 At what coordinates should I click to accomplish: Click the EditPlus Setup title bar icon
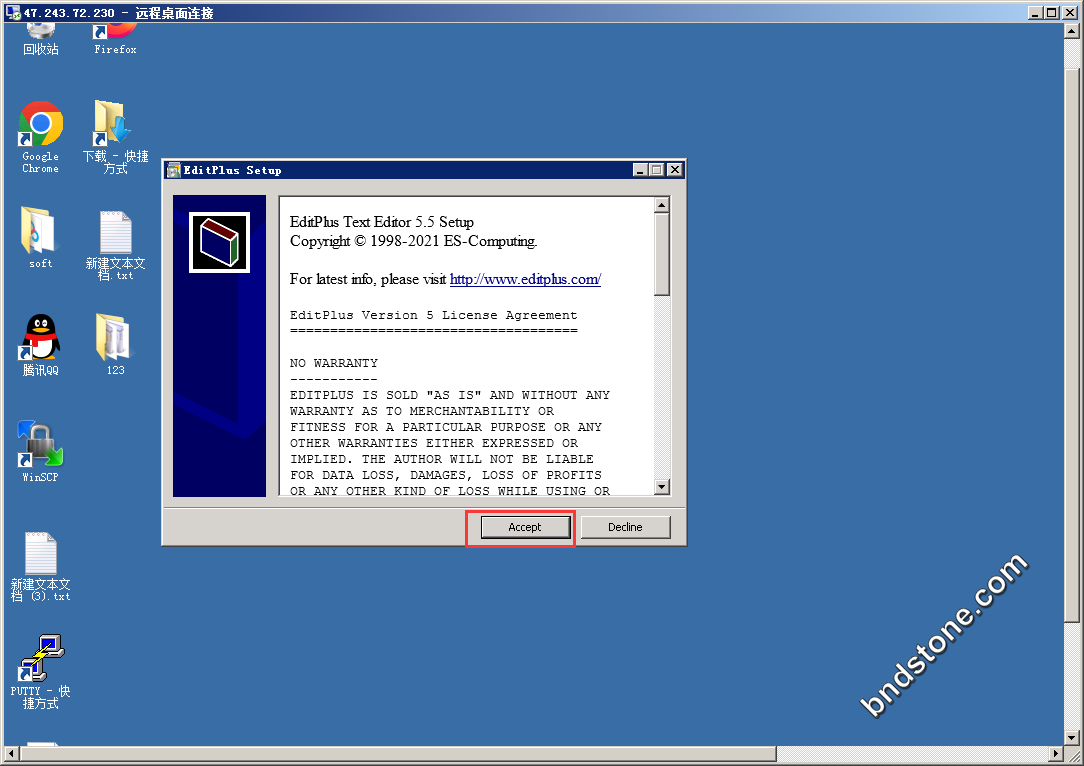[x=173, y=170]
